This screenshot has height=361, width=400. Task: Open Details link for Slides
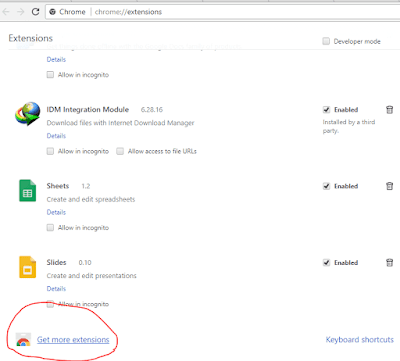(56, 289)
